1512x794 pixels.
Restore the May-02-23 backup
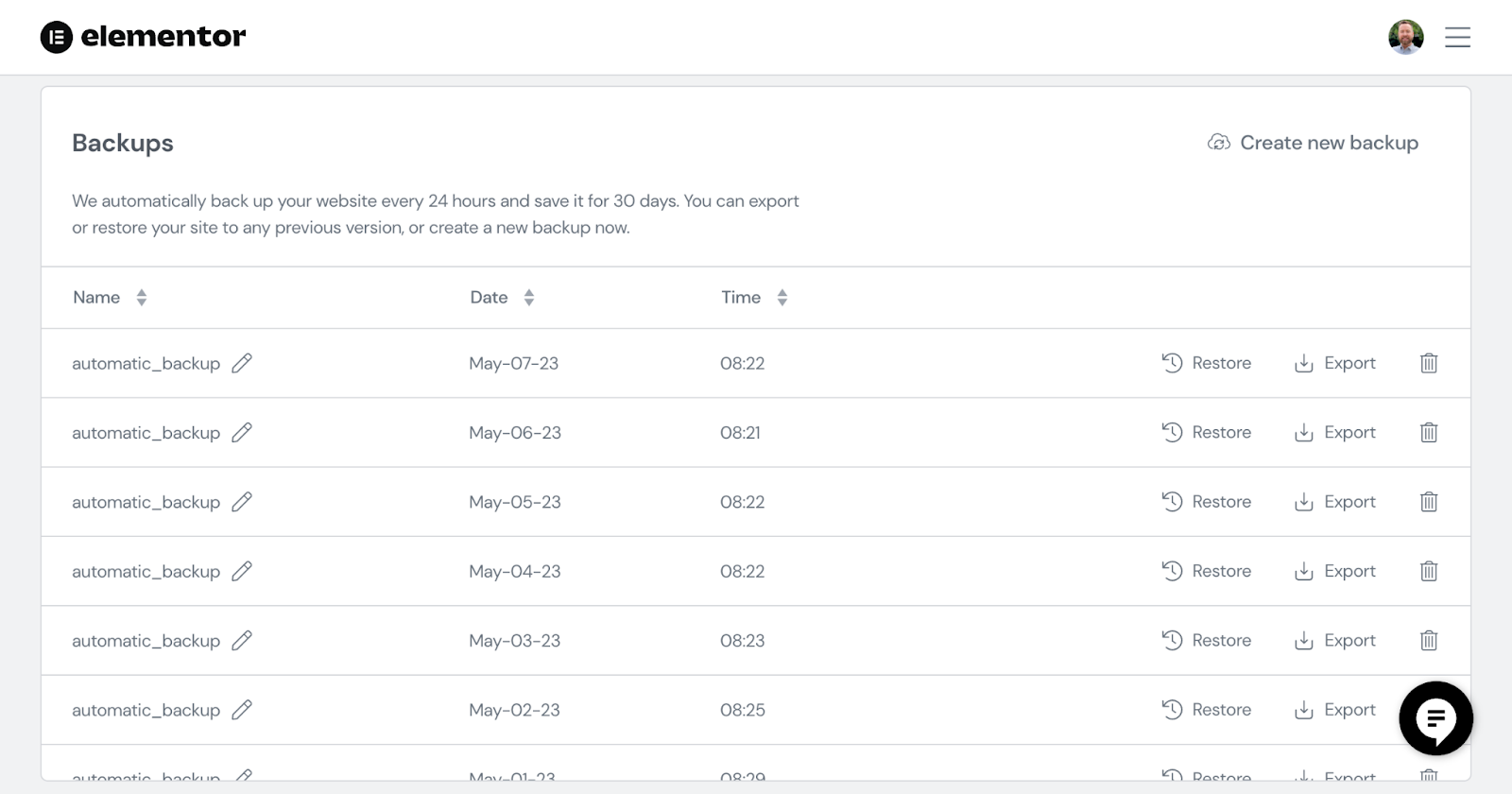pos(1206,710)
